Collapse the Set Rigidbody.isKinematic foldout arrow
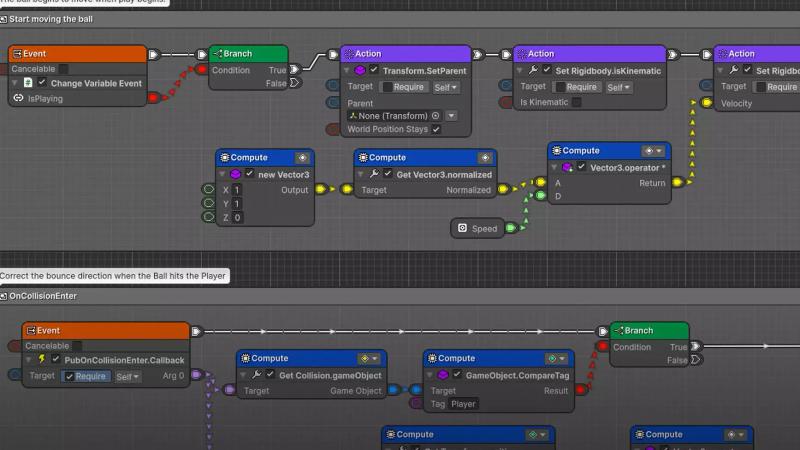 [x=520, y=70]
